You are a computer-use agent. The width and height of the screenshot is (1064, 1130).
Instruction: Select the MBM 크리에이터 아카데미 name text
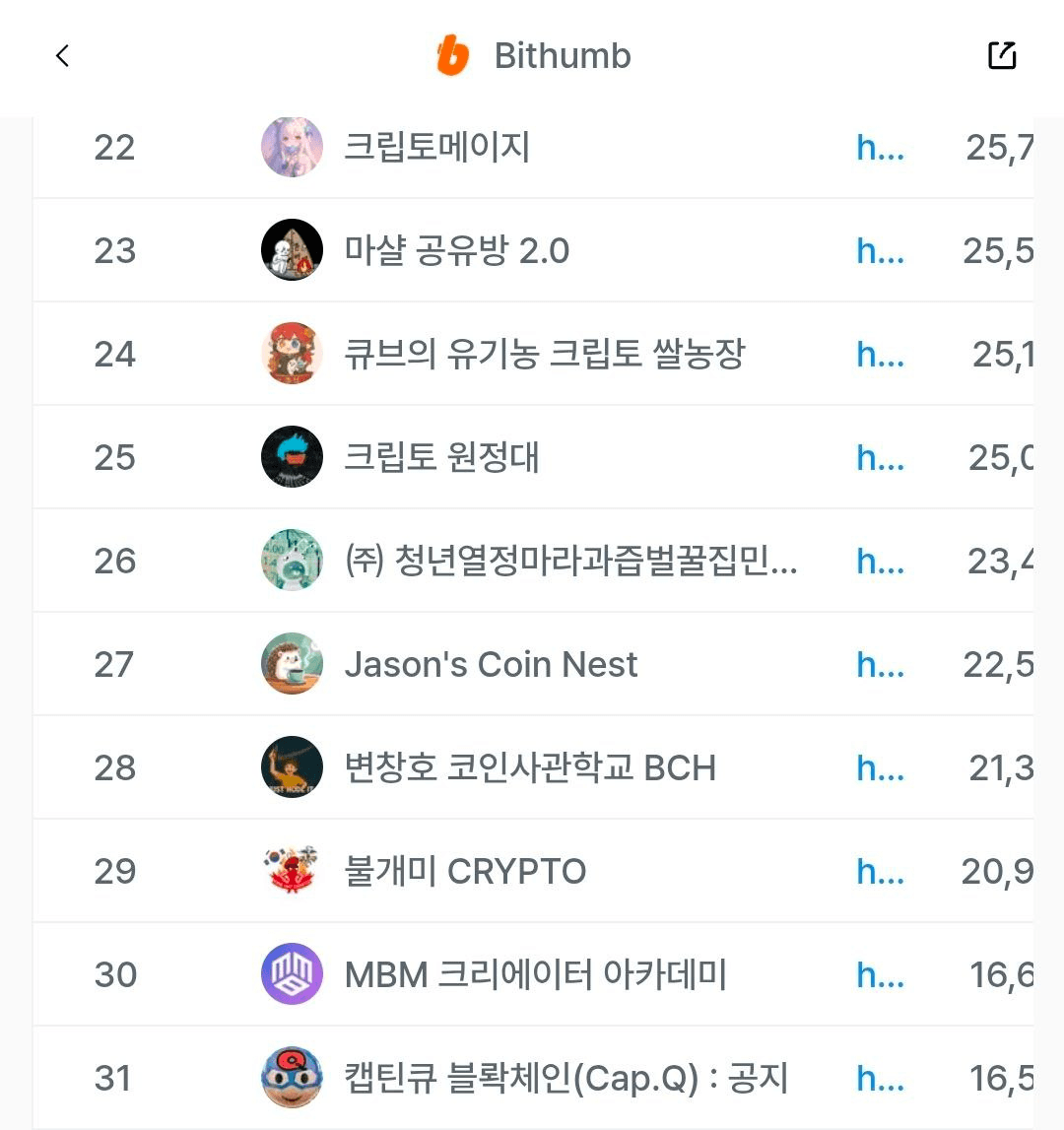pos(535,974)
